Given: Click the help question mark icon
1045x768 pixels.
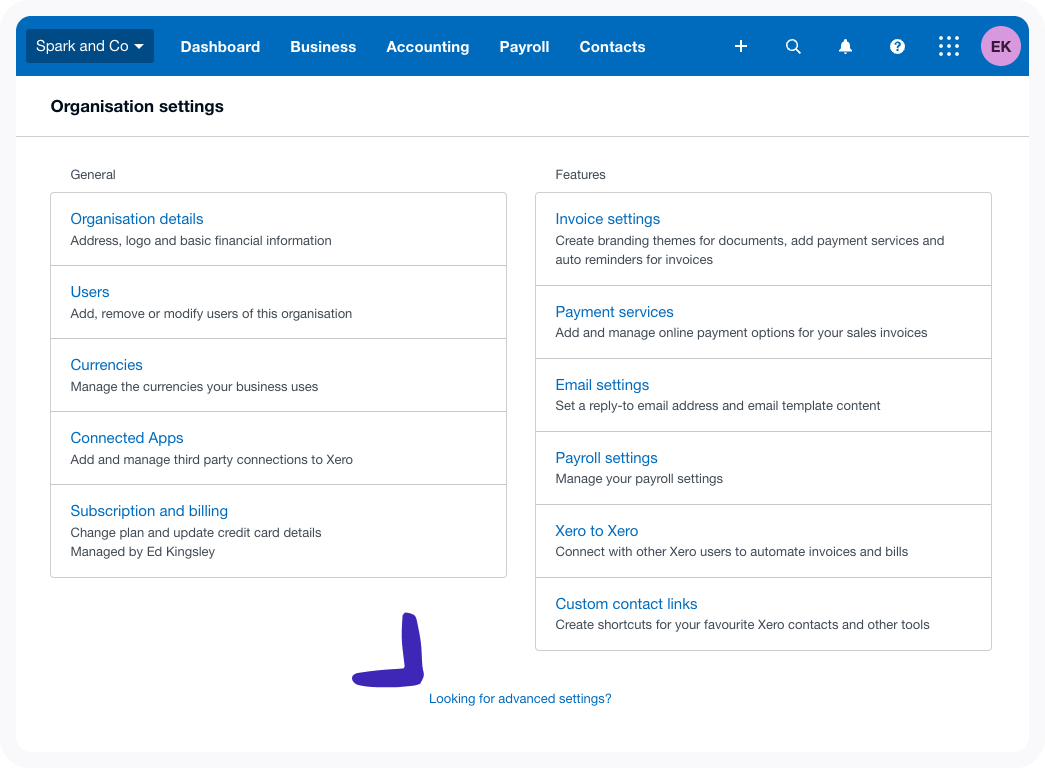Looking at the screenshot, I should pos(897,46).
